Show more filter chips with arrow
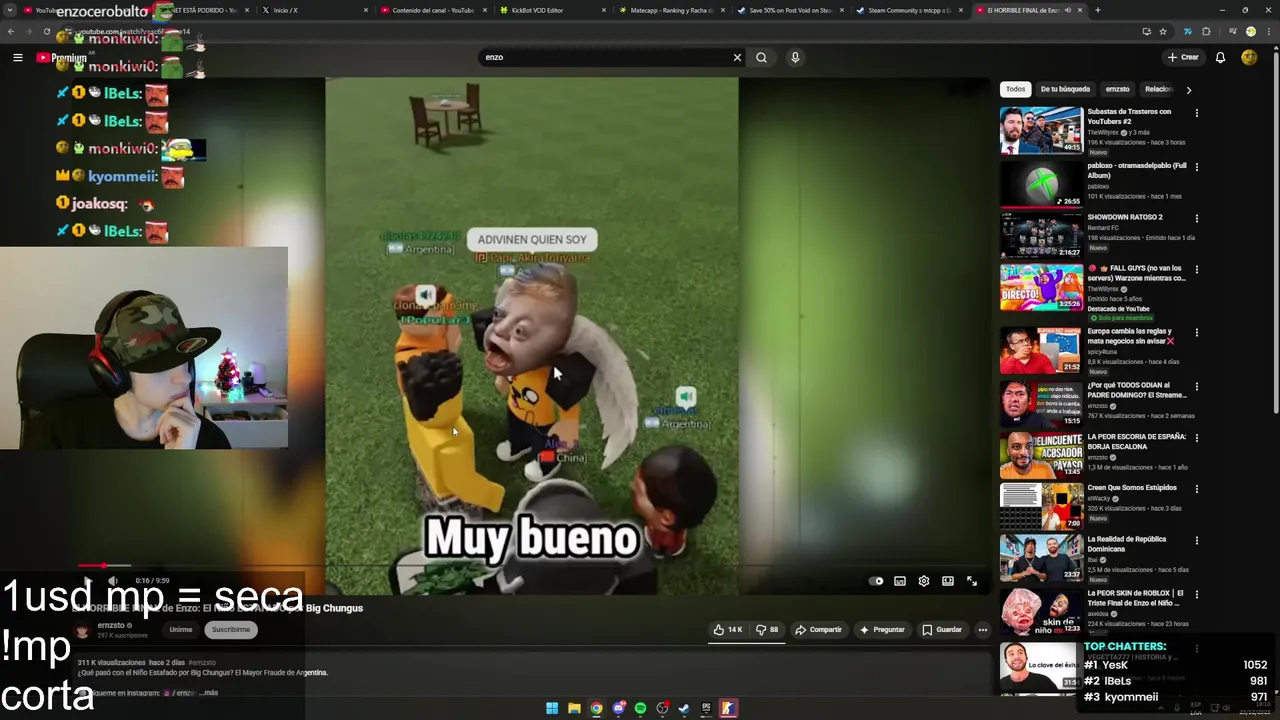Image resolution: width=1280 pixels, height=720 pixels. (1188, 90)
